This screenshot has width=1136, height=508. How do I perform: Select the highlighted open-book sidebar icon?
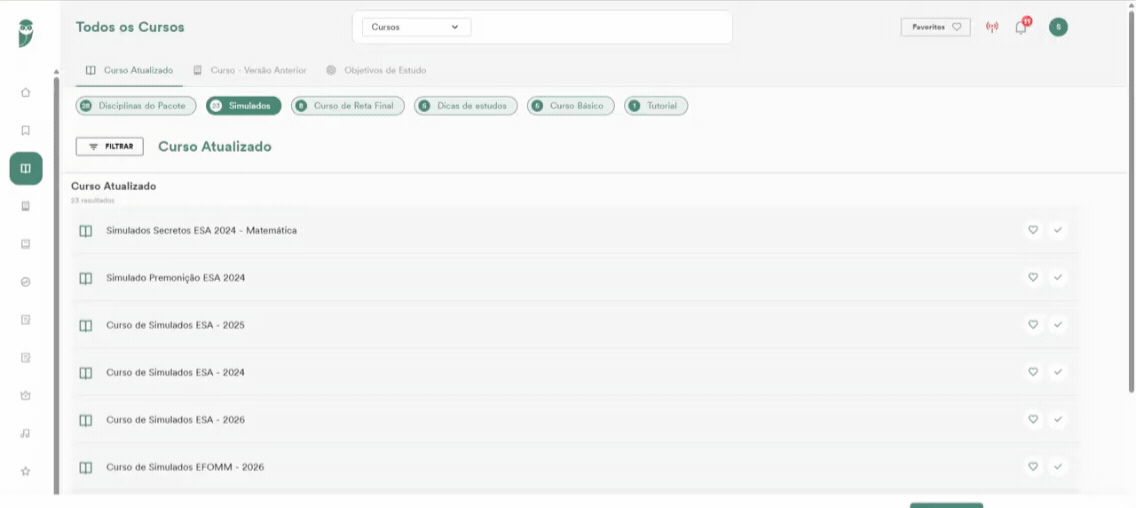pyautogui.click(x=26, y=169)
